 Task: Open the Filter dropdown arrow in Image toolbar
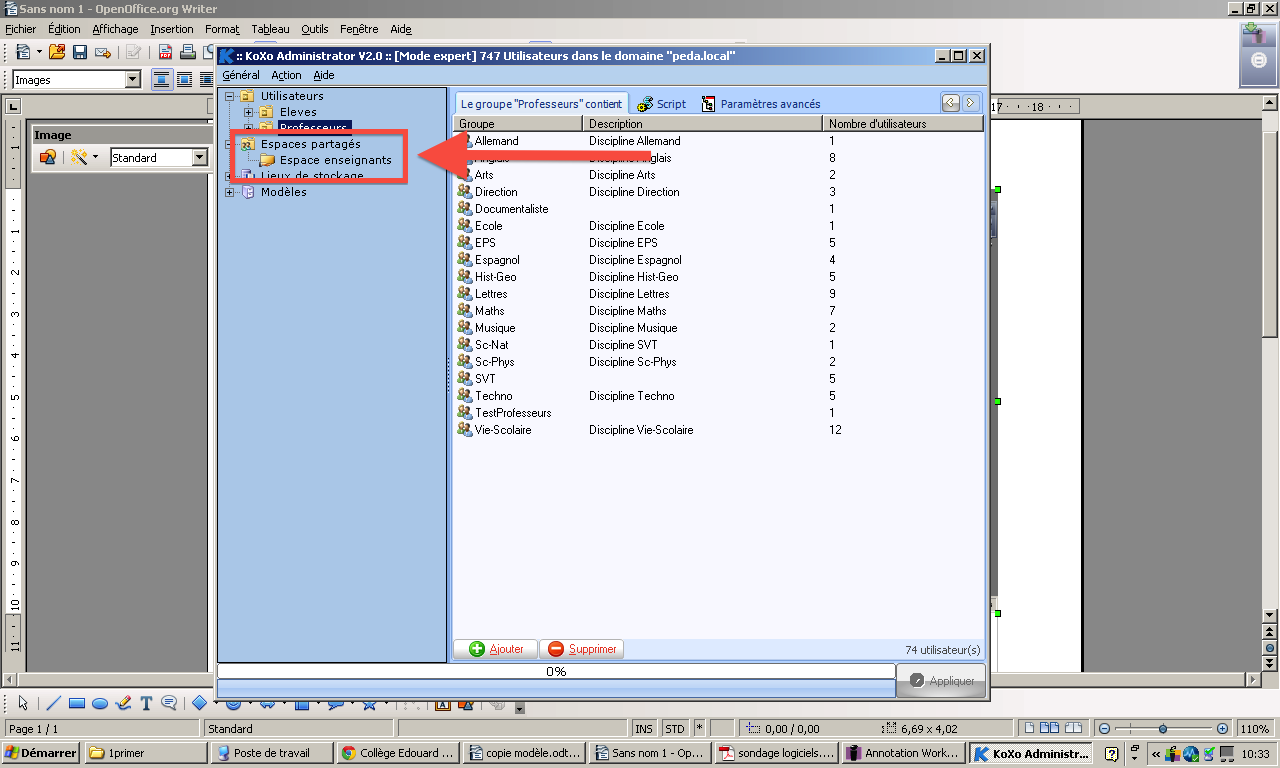pos(95,158)
